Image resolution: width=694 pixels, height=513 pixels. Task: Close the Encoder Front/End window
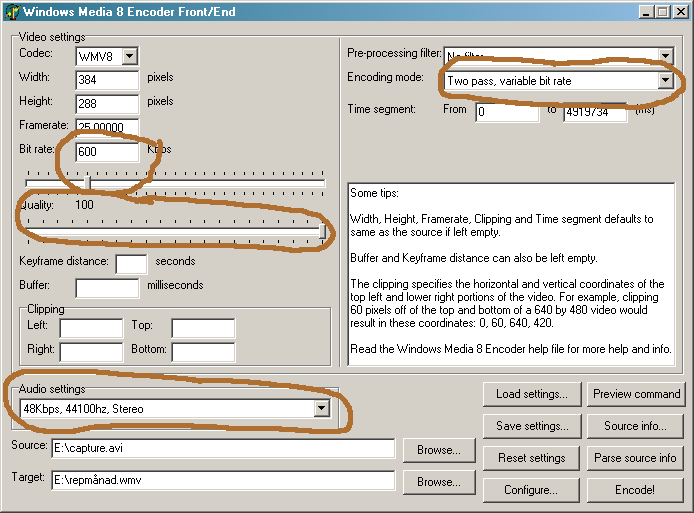pyautogui.click(x=680, y=12)
